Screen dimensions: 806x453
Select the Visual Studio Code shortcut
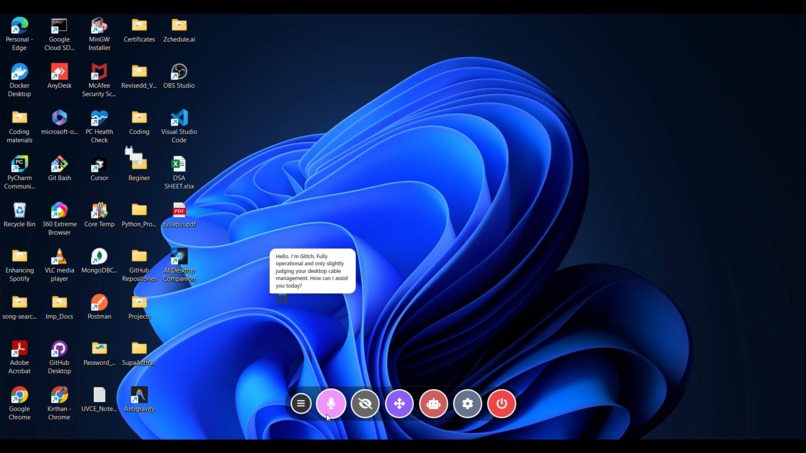tap(179, 126)
